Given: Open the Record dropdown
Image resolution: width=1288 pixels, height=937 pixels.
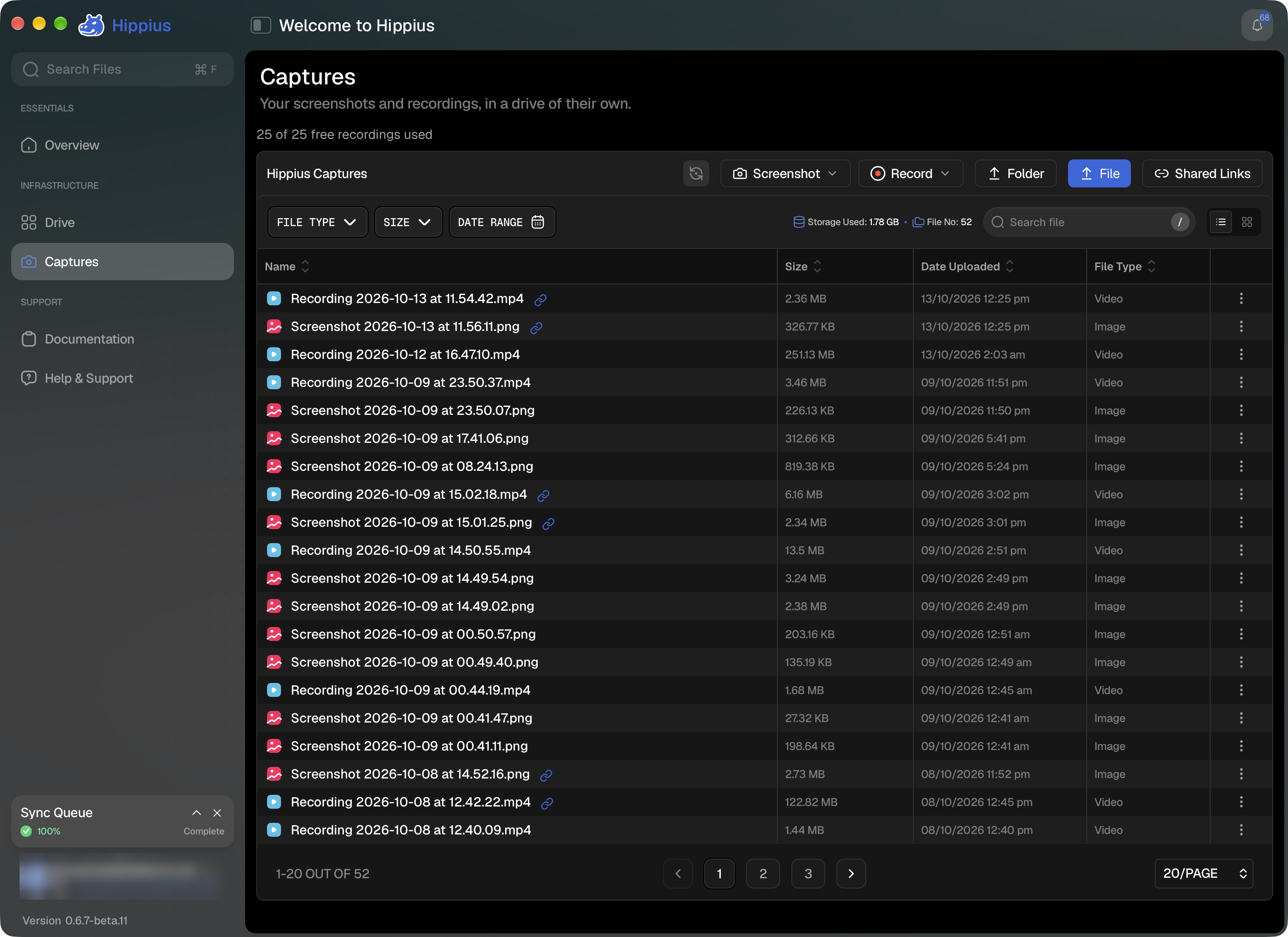Looking at the screenshot, I should [911, 173].
